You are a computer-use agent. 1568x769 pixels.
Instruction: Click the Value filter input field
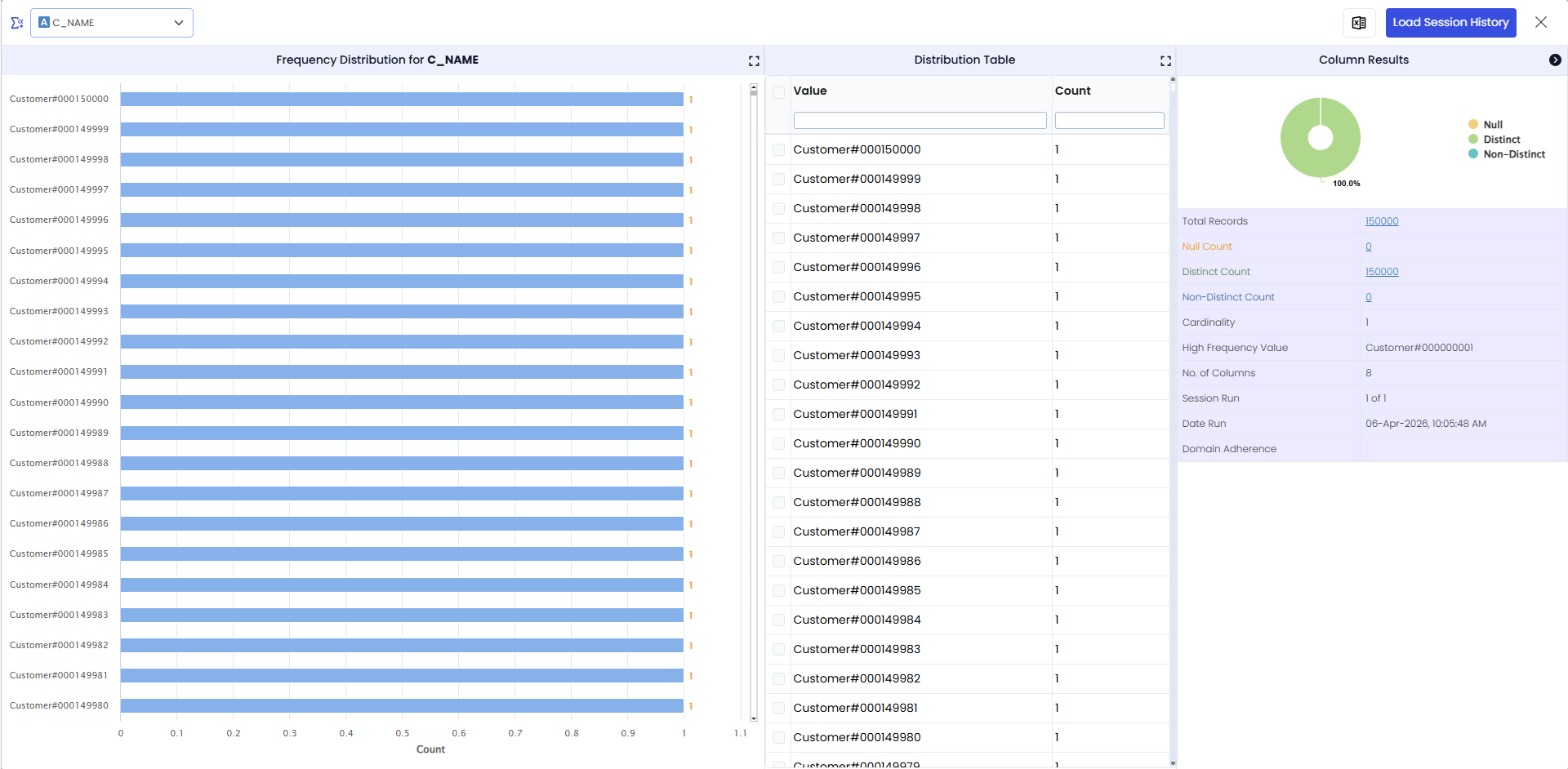[920, 121]
